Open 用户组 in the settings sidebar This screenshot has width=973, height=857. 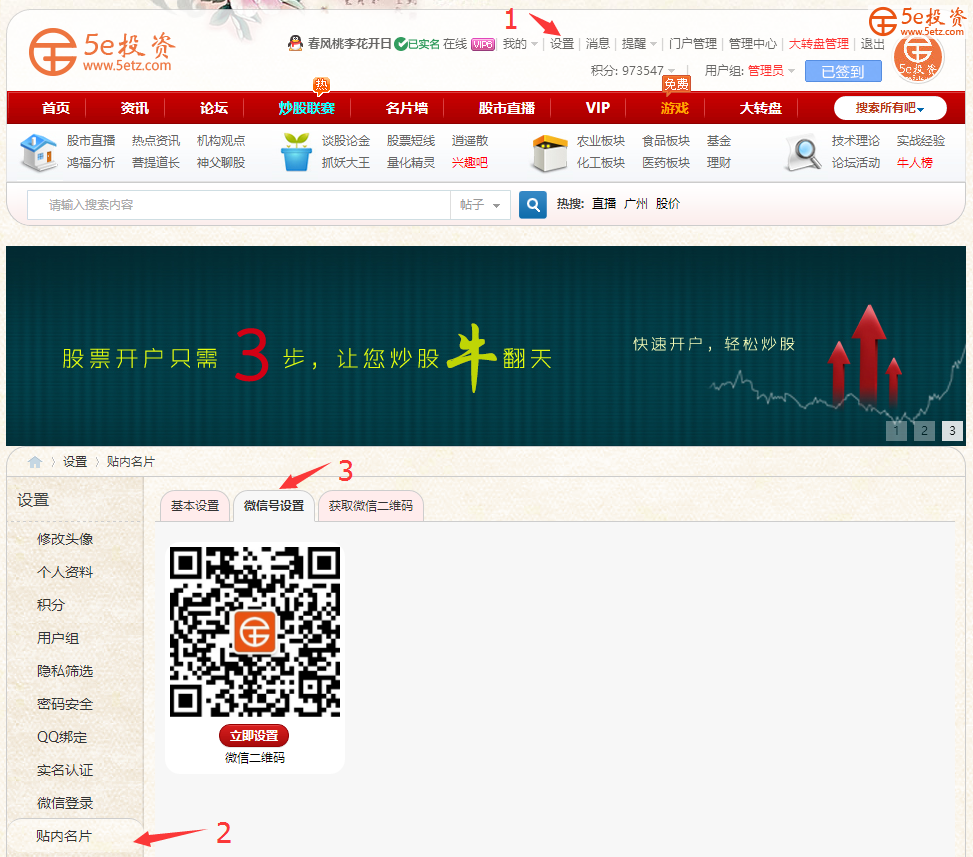tap(58, 638)
